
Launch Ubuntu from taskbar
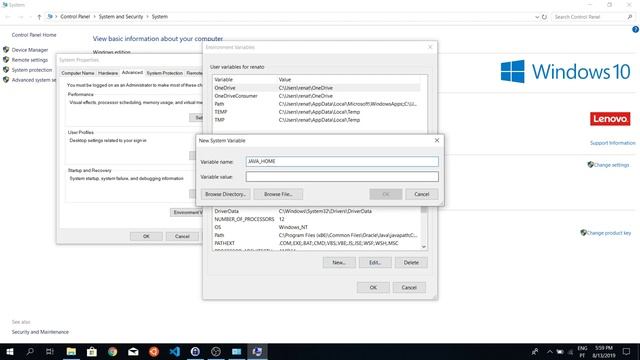click(154, 351)
